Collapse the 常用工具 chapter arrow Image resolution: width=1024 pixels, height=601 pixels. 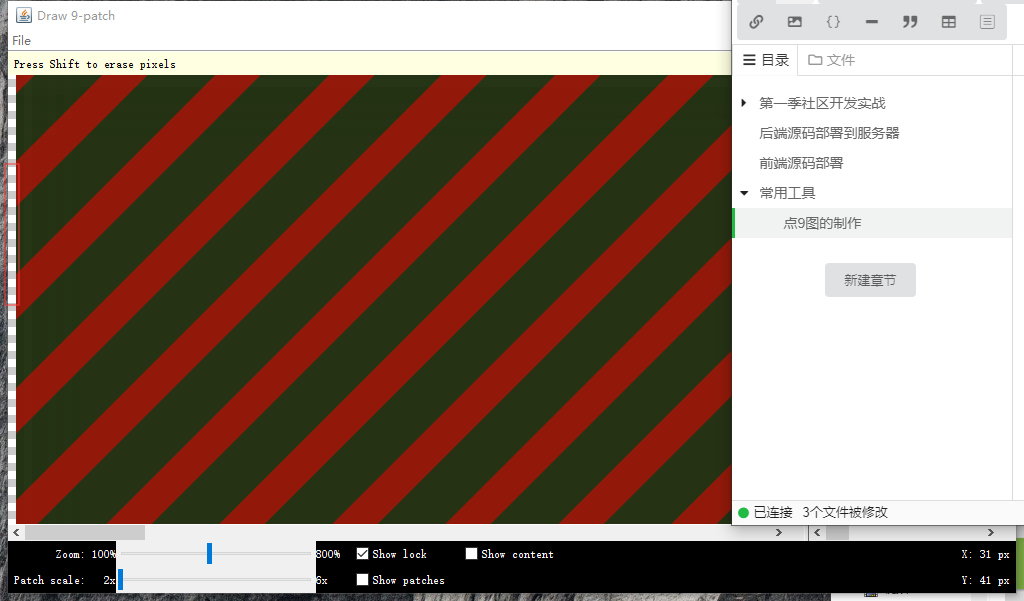tap(744, 193)
